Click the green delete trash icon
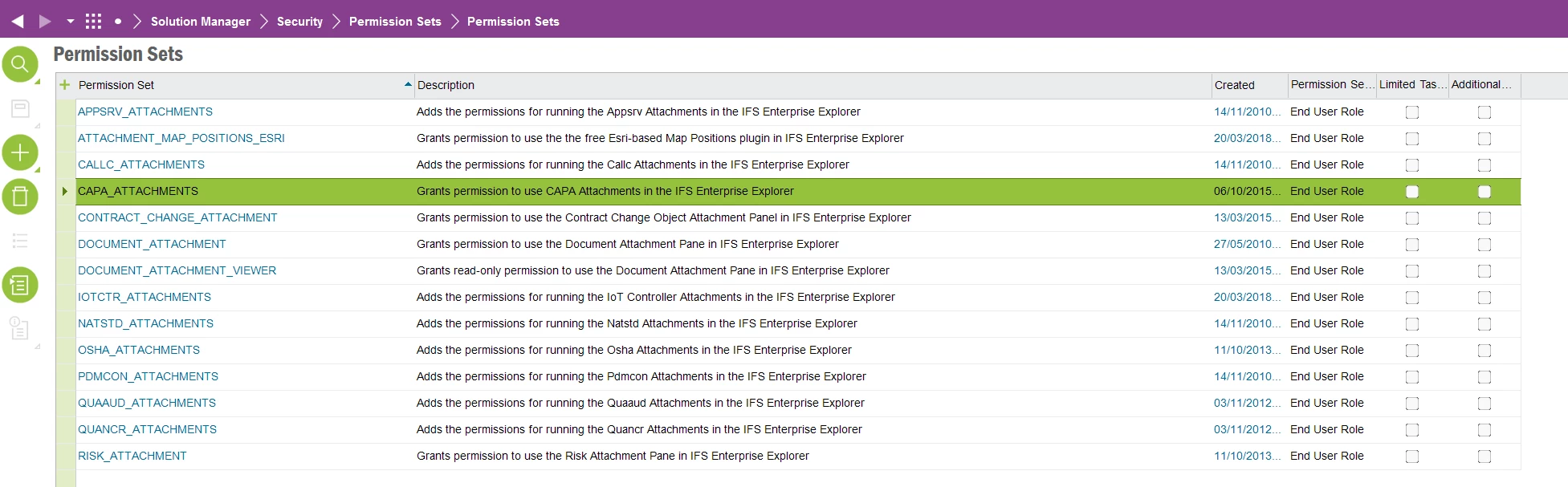 click(20, 197)
